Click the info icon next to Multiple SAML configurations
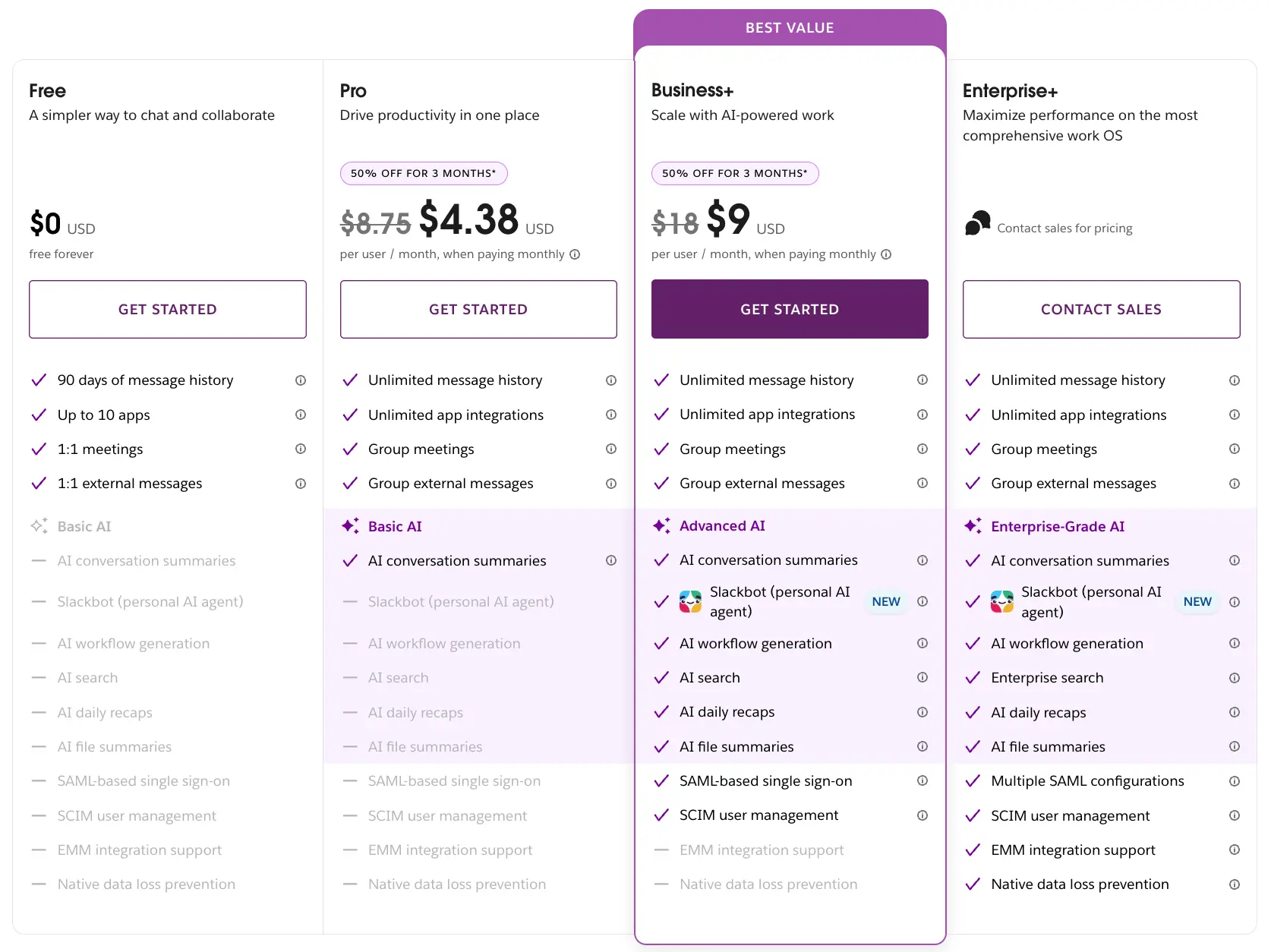The image size is (1271, 952). click(1235, 780)
